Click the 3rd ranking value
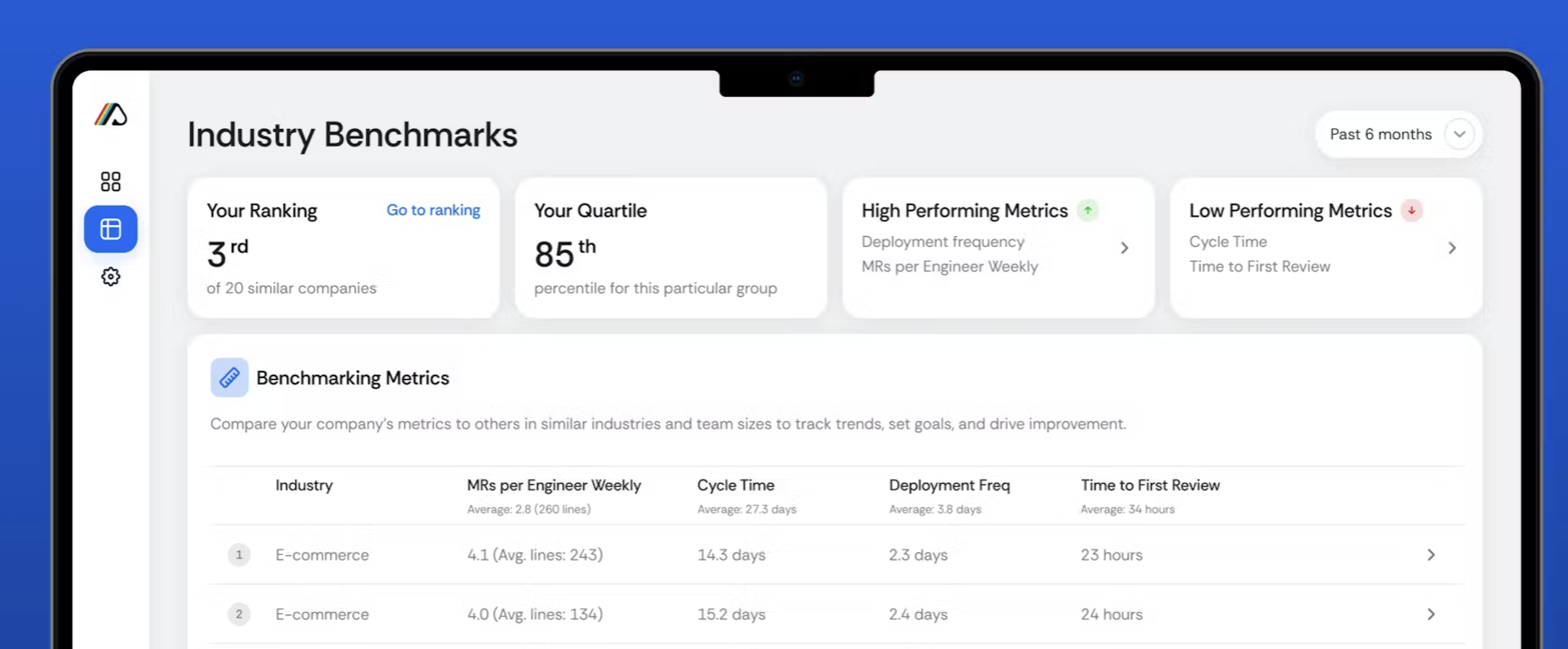The width and height of the screenshot is (1568, 649). tap(228, 253)
